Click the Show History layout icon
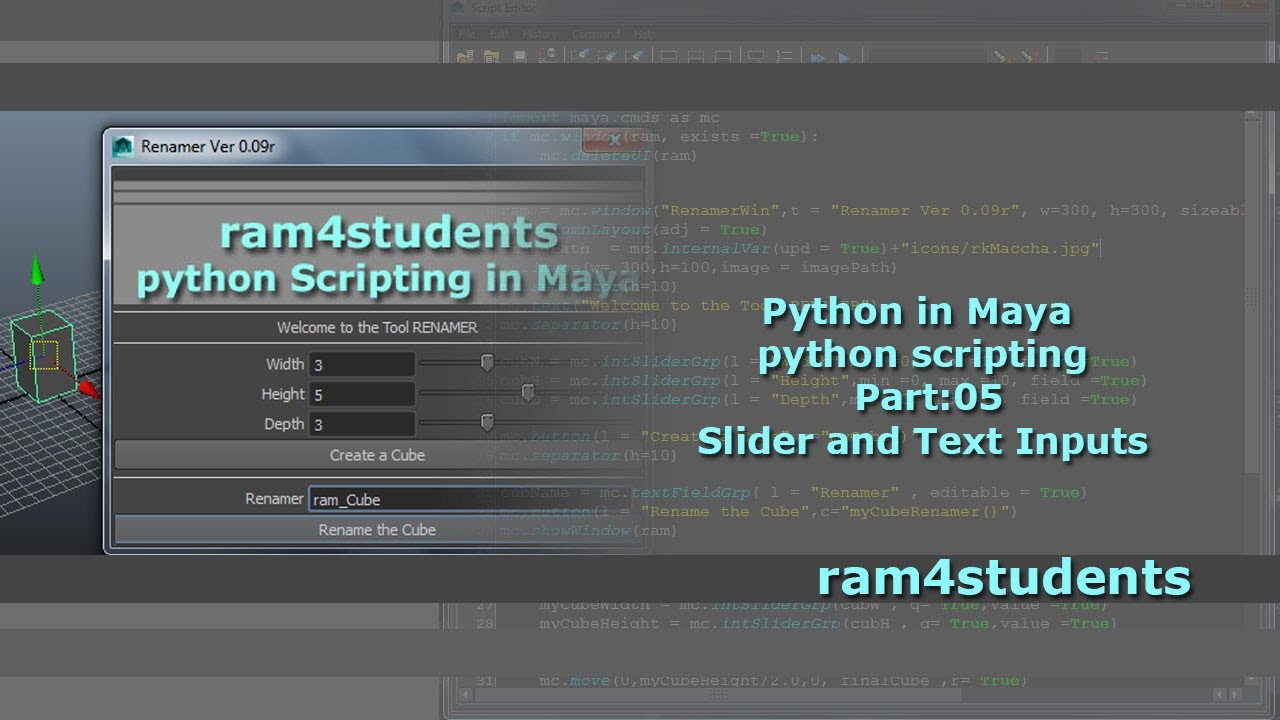 pos(669,57)
